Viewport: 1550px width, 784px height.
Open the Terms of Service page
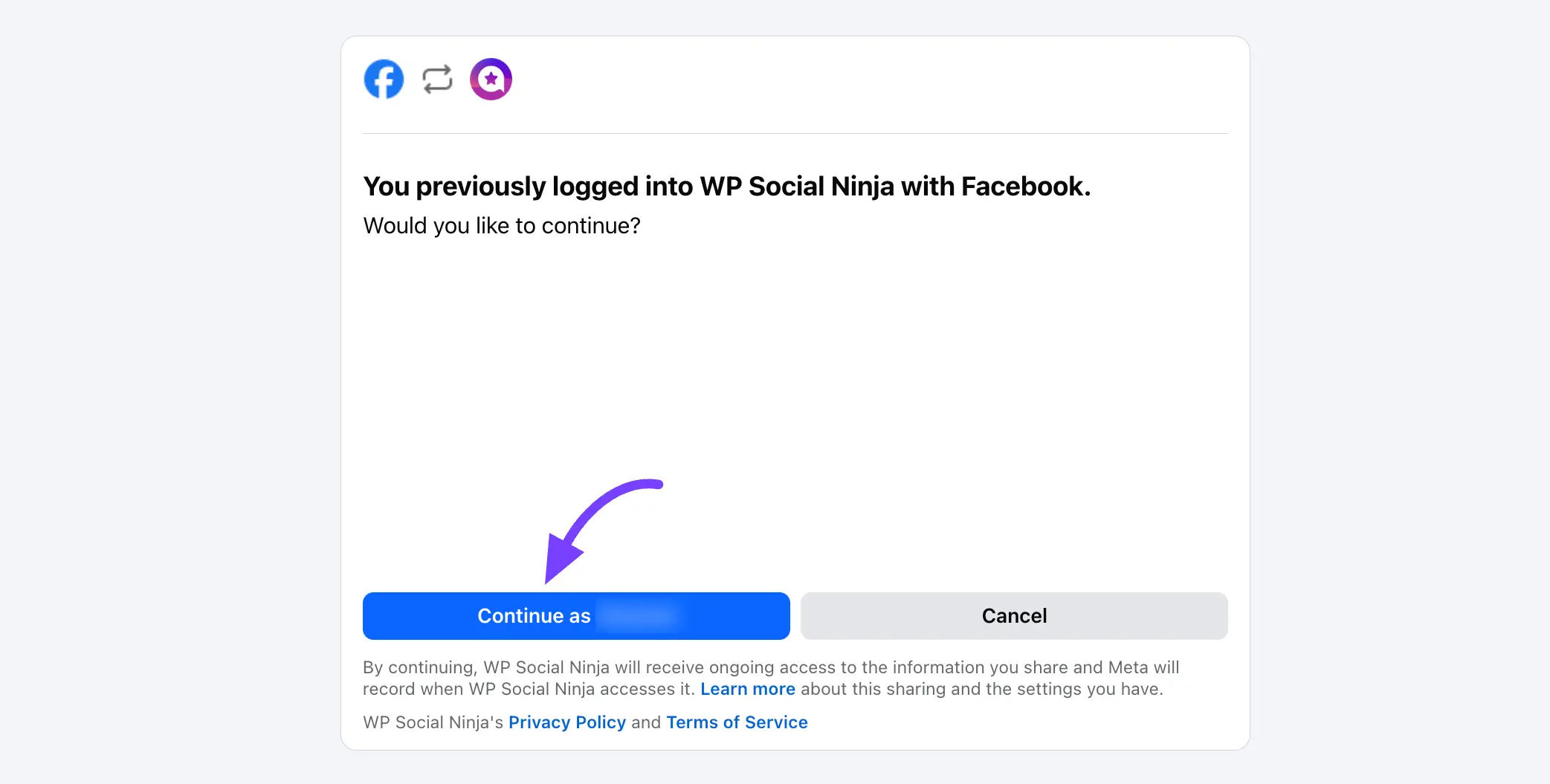pos(737,722)
